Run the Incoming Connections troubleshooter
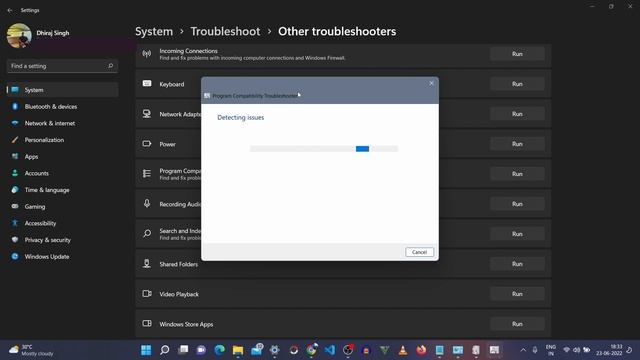 coord(517,54)
